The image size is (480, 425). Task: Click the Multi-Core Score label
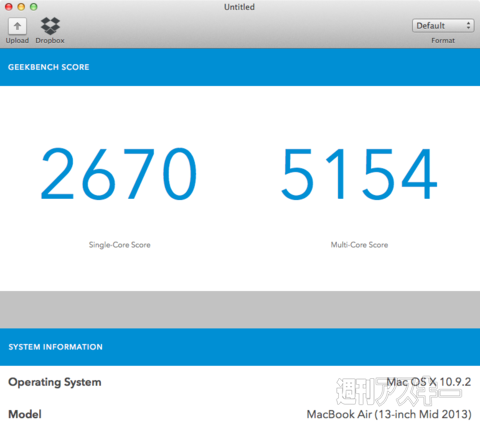[x=359, y=245]
